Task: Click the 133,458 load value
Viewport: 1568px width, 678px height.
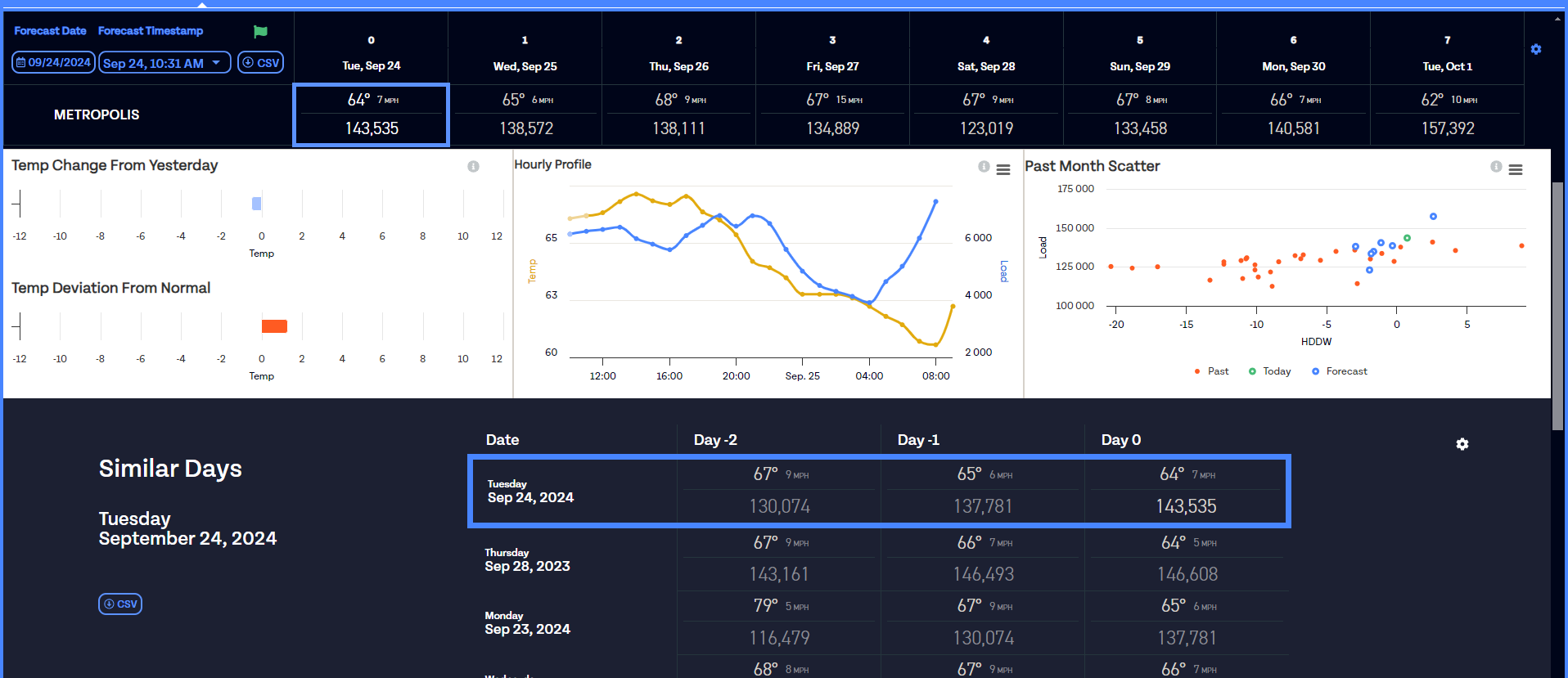Action: coord(1140,128)
